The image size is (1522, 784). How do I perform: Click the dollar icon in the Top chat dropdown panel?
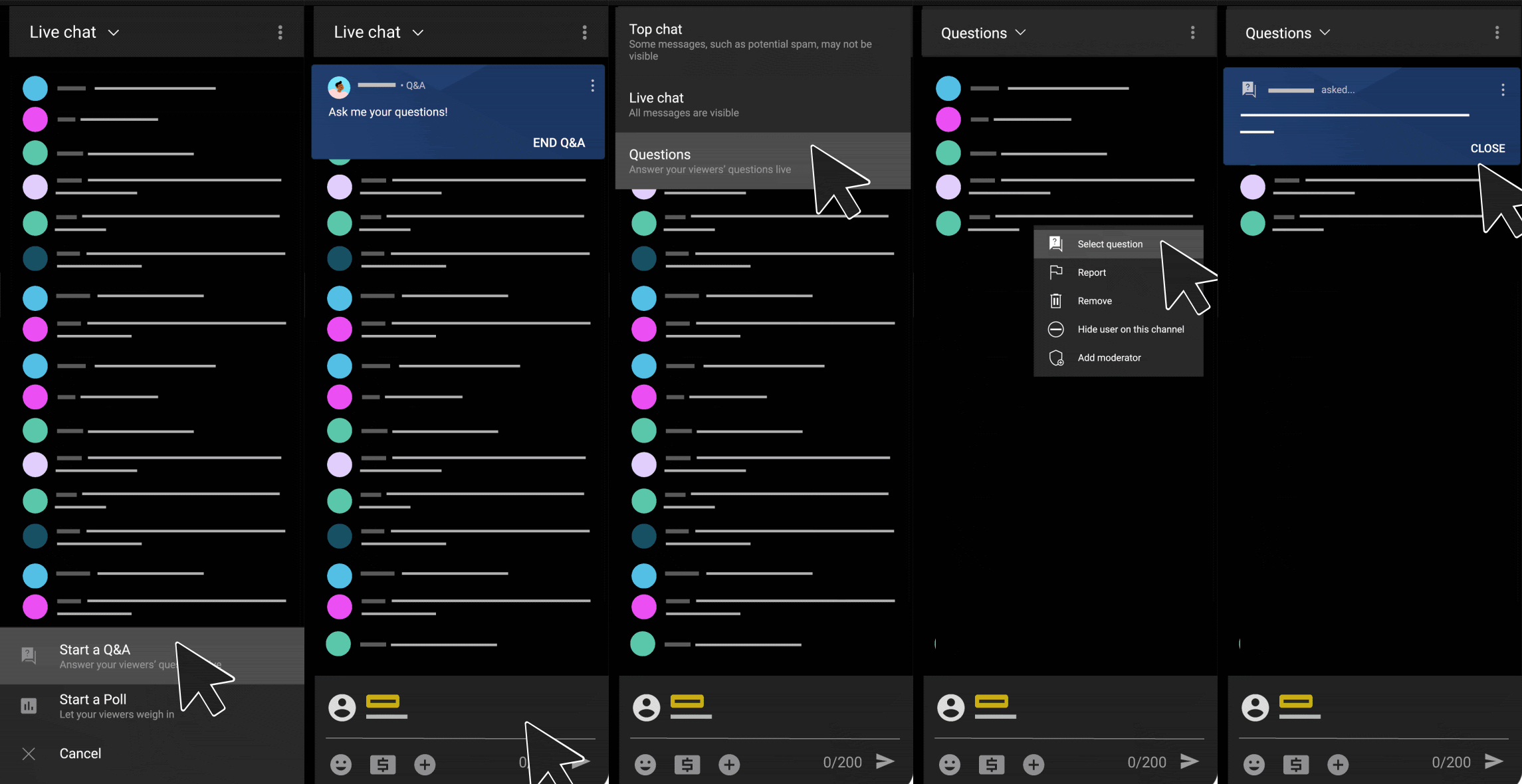pyautogui.click(x=687, y=764)
